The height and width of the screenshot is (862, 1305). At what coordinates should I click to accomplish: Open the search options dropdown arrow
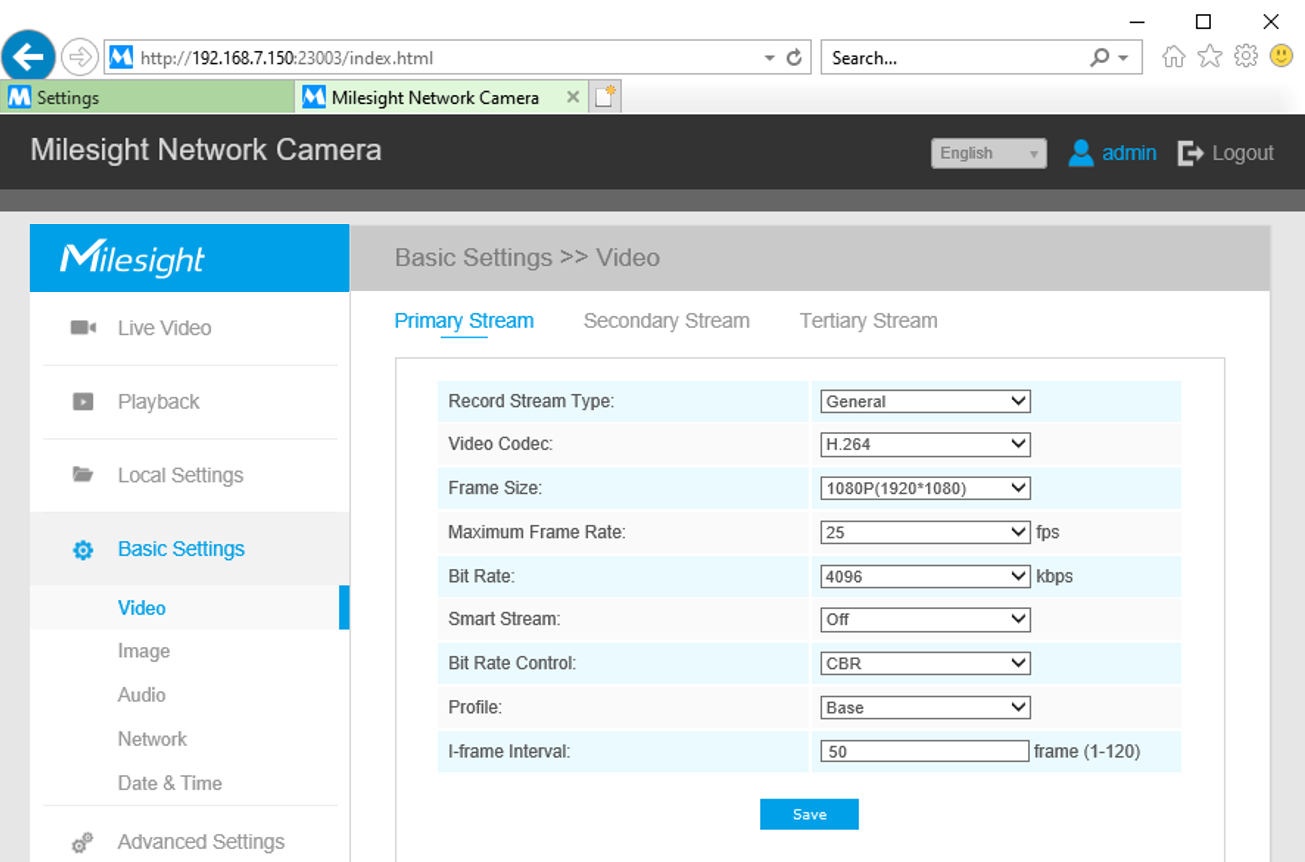(x=1123, y=58)
